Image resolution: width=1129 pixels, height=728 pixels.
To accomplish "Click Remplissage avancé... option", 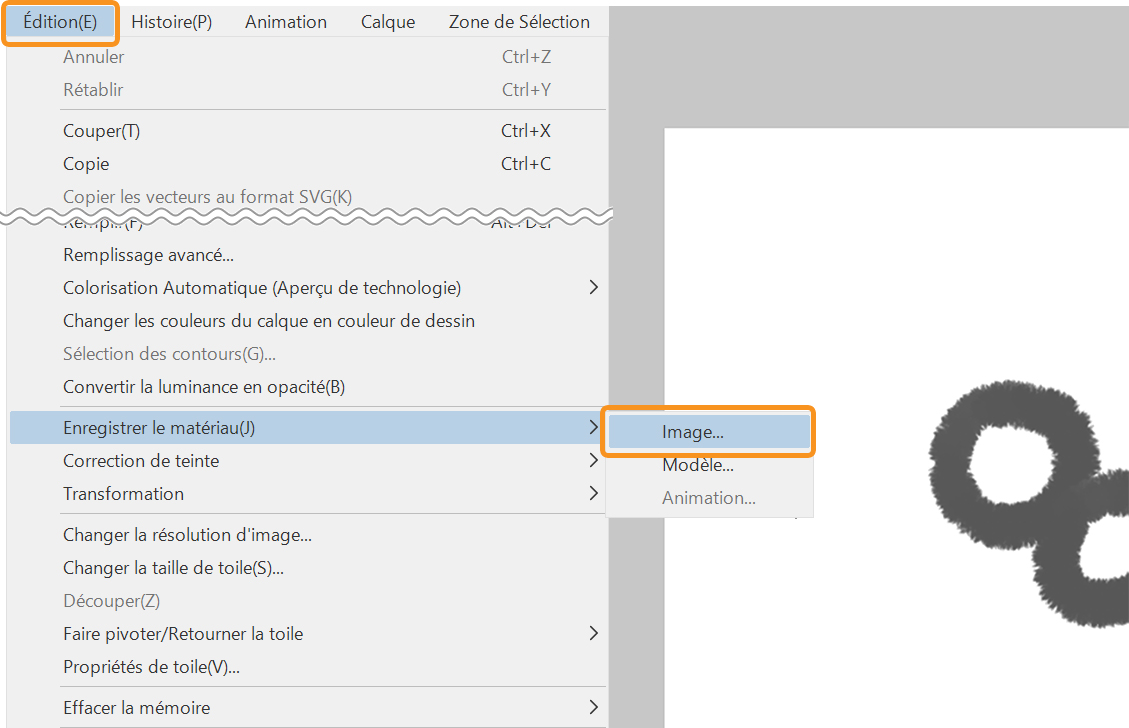I will pyautogui.click(x=148, y=255).
